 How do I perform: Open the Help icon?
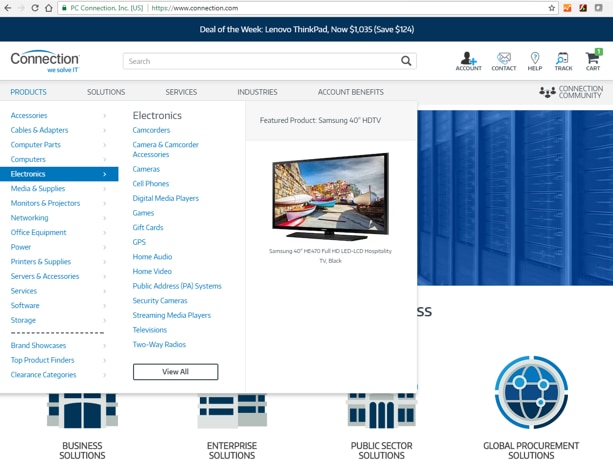point(535,60)
